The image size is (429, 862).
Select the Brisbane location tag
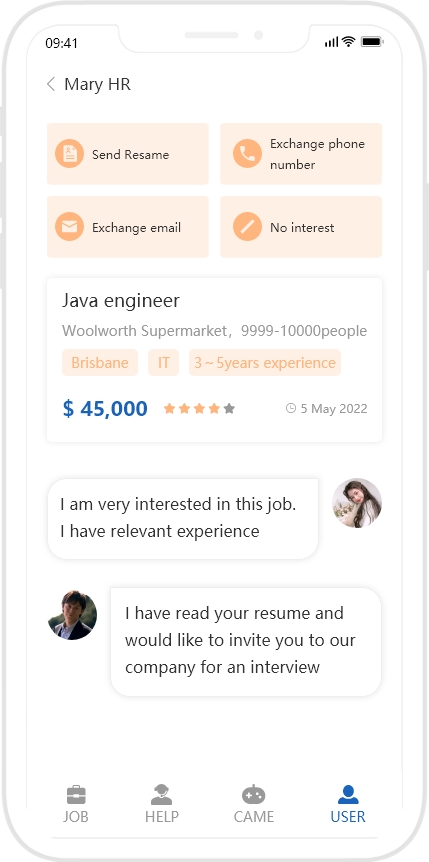pyautogui.click(x=100, y=363)
